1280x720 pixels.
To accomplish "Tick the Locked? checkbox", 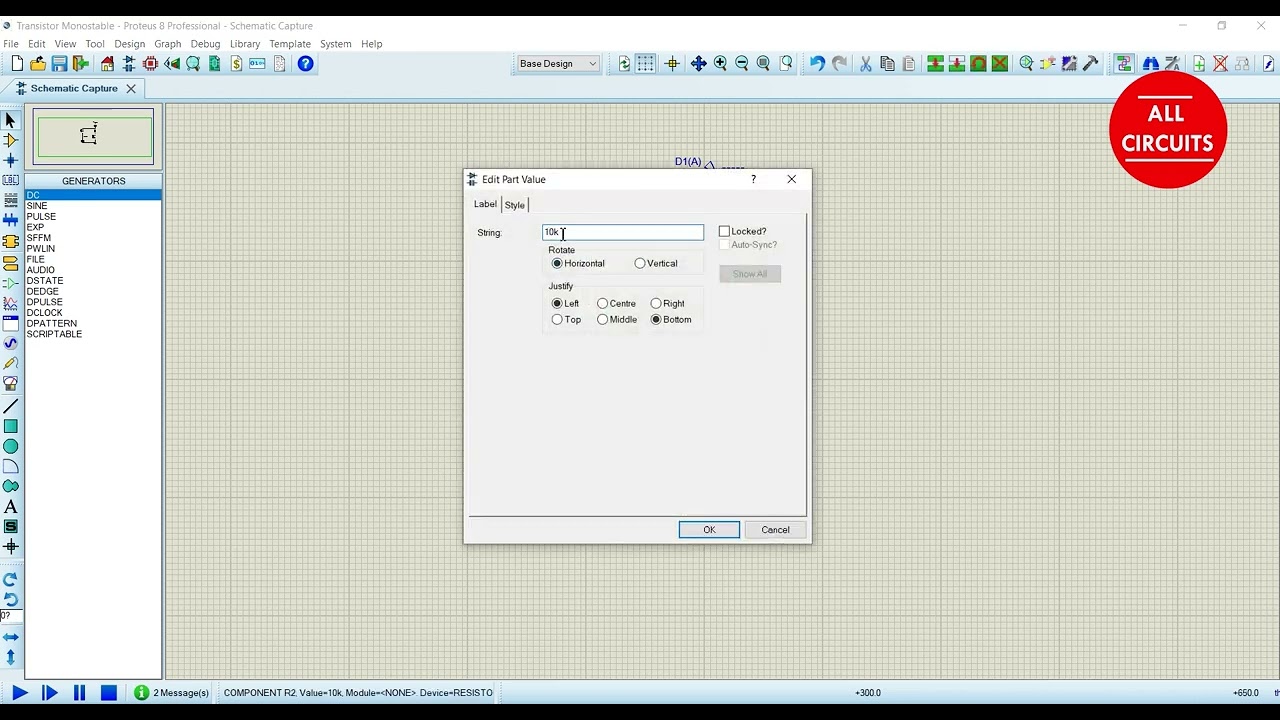I will pos(724,232).
